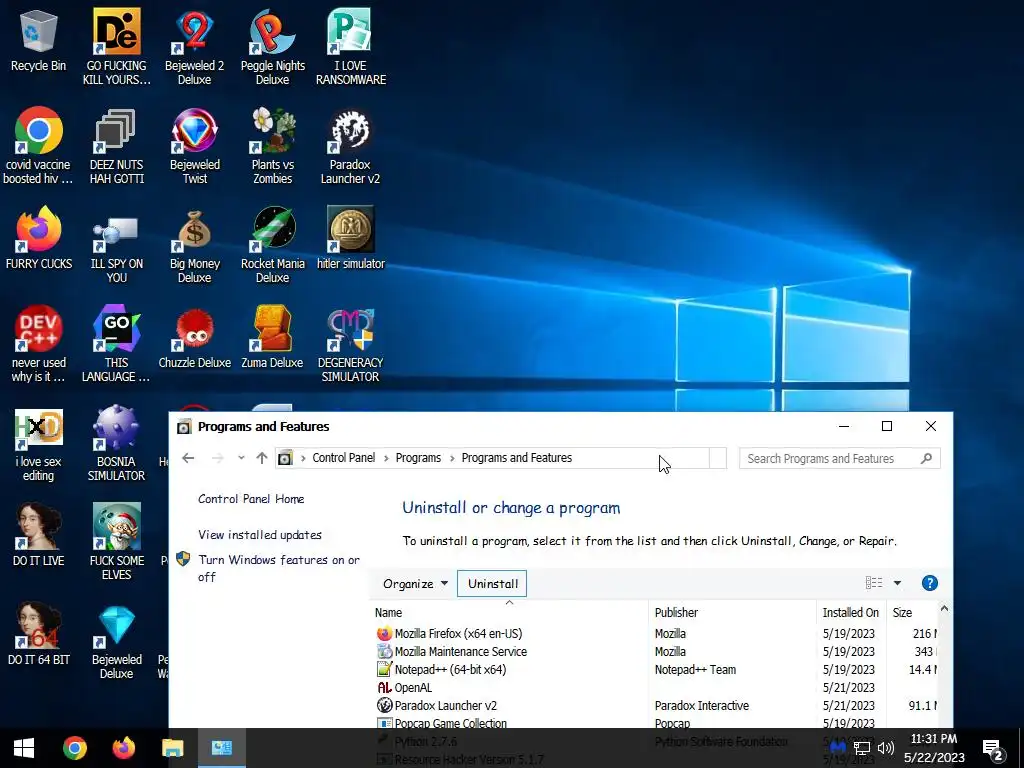This screenshot has height=768, width=1024.
Task: Open the 'DO IT 64 BIT' shortcut
Action: [39, 635]
